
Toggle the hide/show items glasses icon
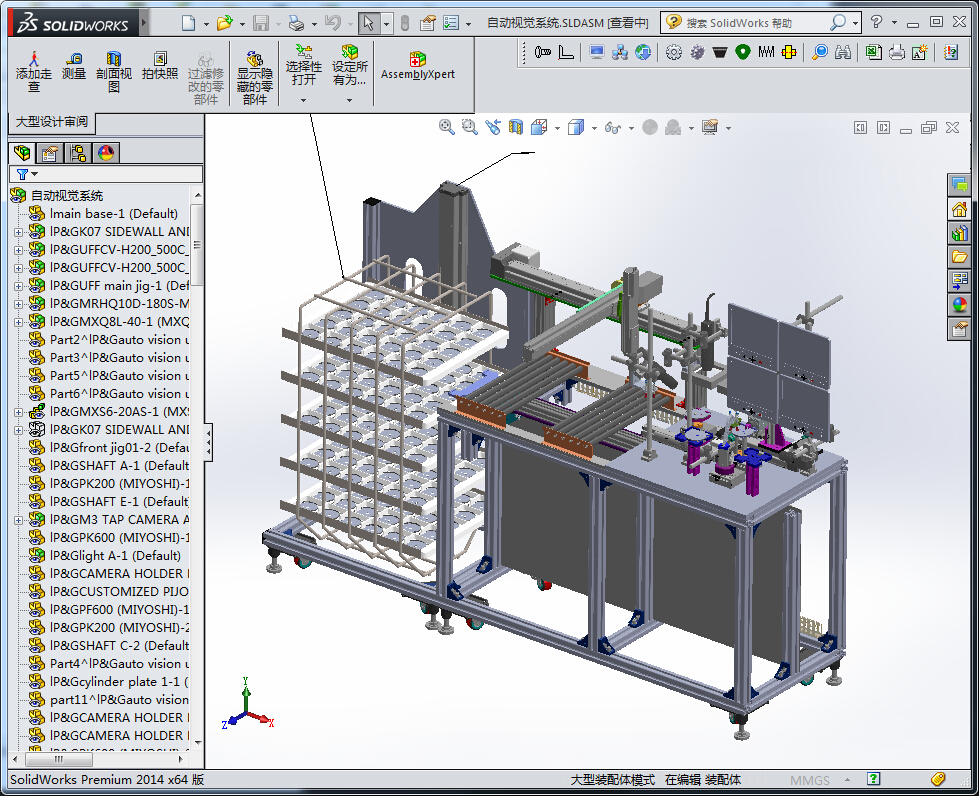pos(613,128)
